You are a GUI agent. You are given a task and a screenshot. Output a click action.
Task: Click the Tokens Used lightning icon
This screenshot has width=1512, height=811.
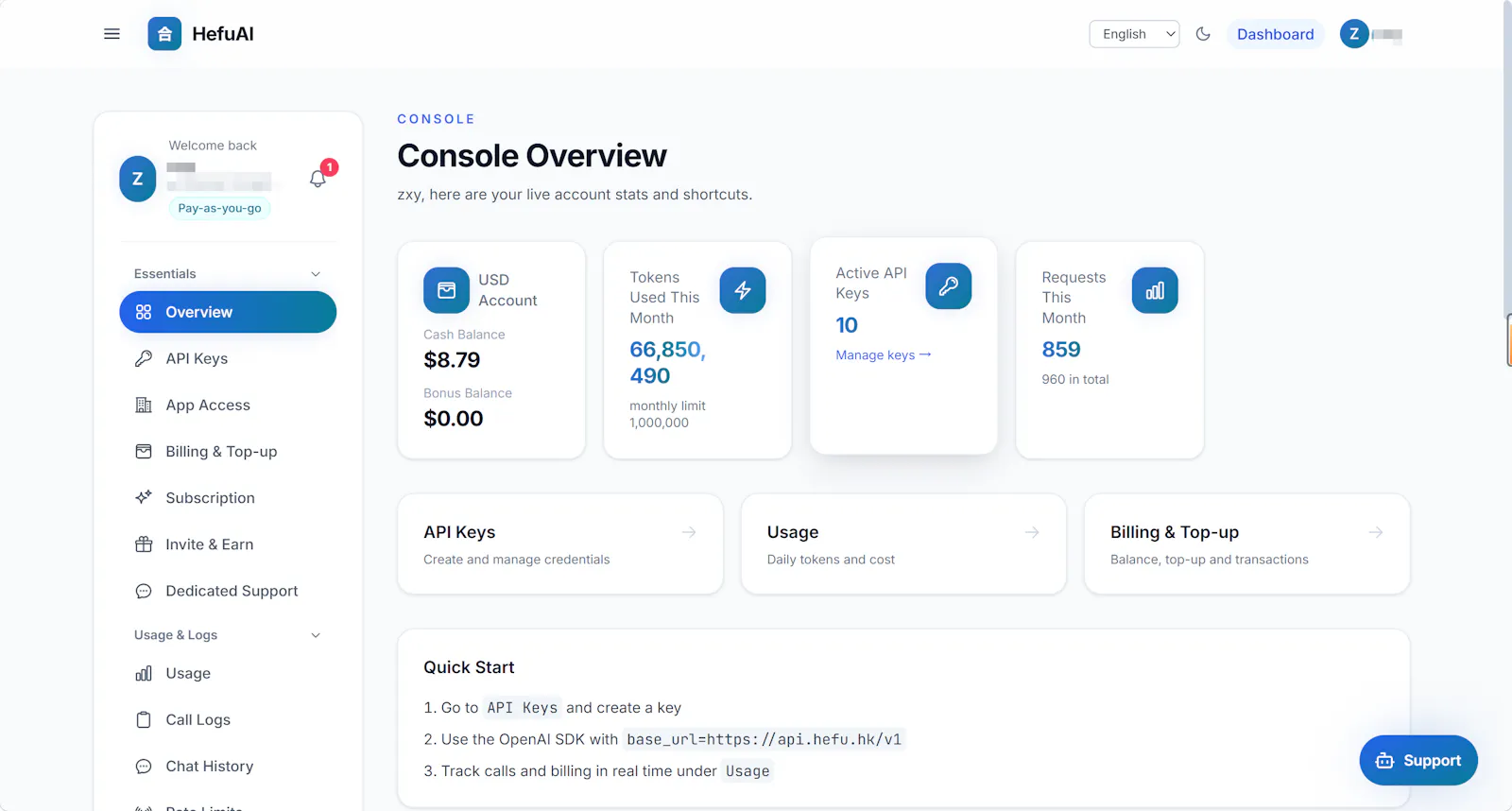tap(743, 290)
